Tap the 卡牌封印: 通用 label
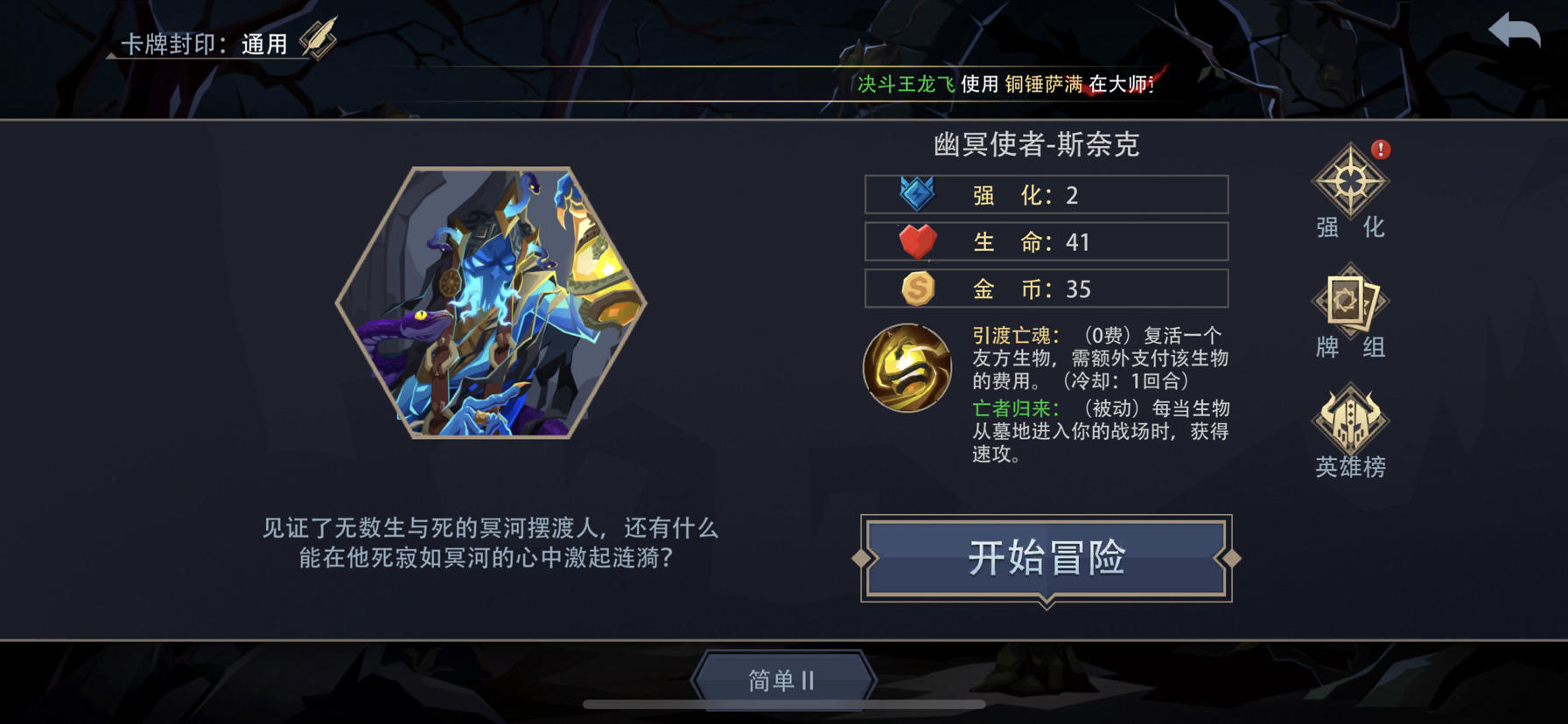 [x=204, y=44]
